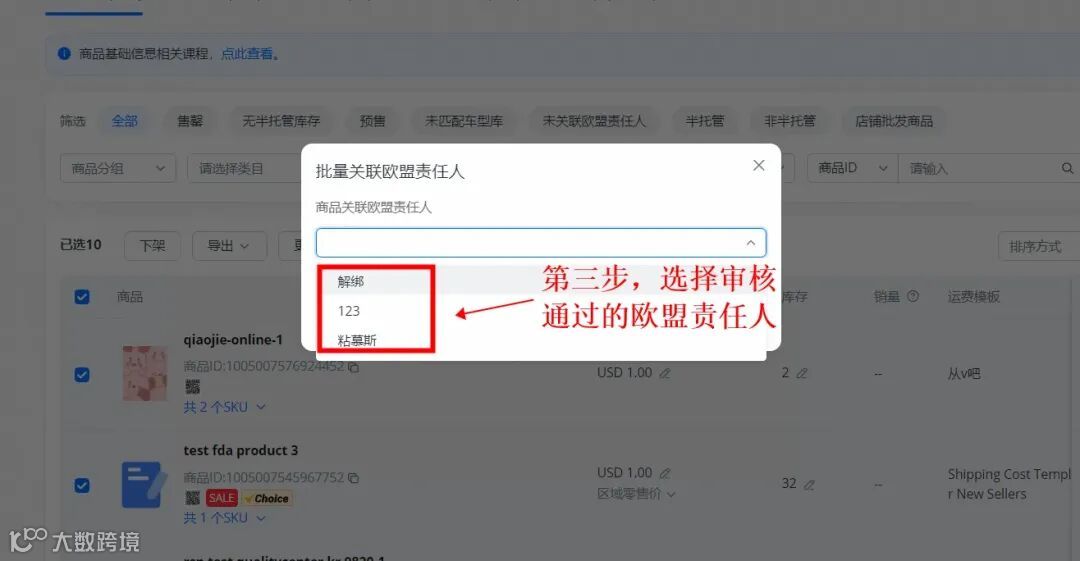The image size is (1080, 561).
Task: Open the 商品分组 dropdown
Action: click(x=118, y=168)
